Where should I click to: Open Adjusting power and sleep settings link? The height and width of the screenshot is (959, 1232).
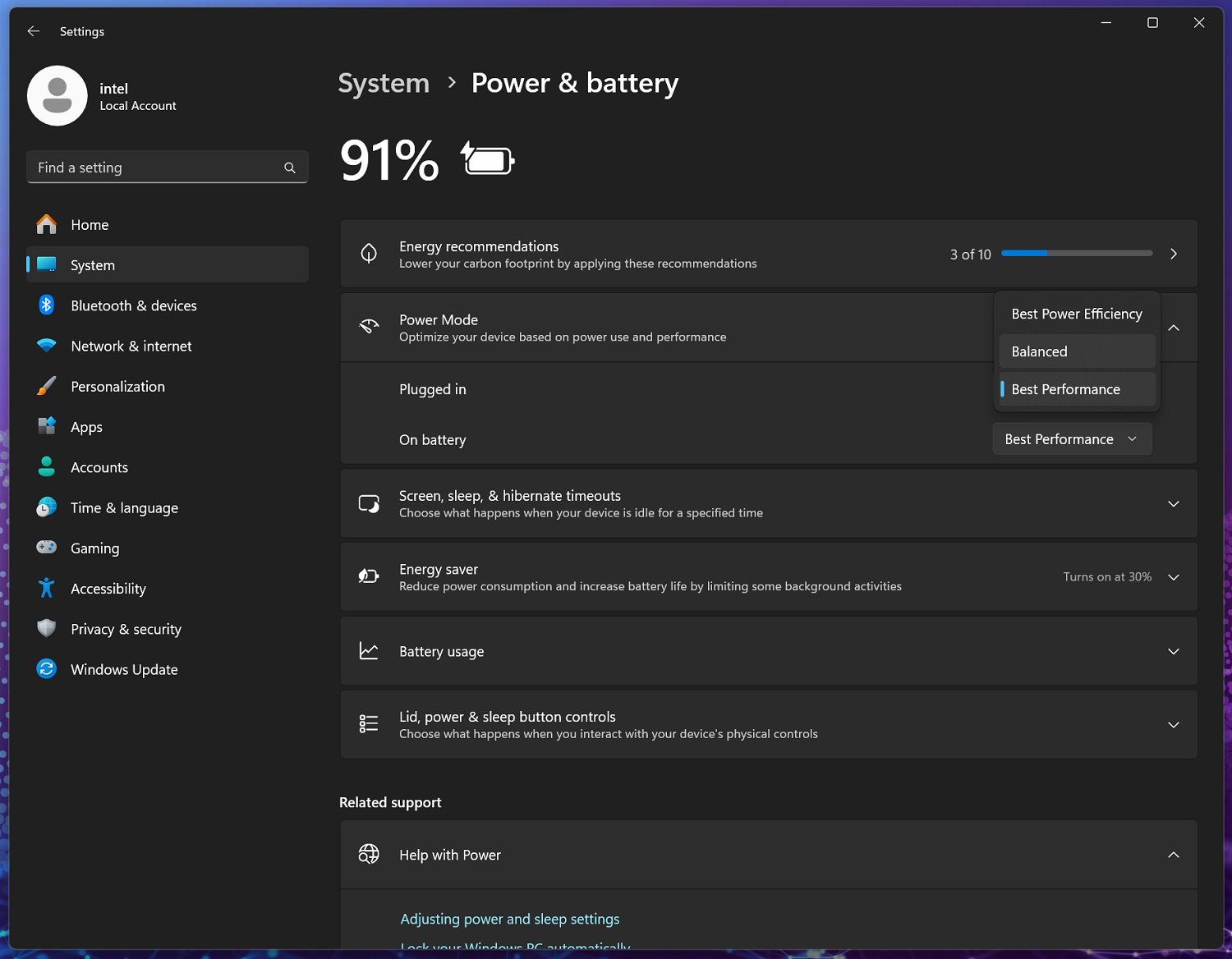click(x=510, y=919)
